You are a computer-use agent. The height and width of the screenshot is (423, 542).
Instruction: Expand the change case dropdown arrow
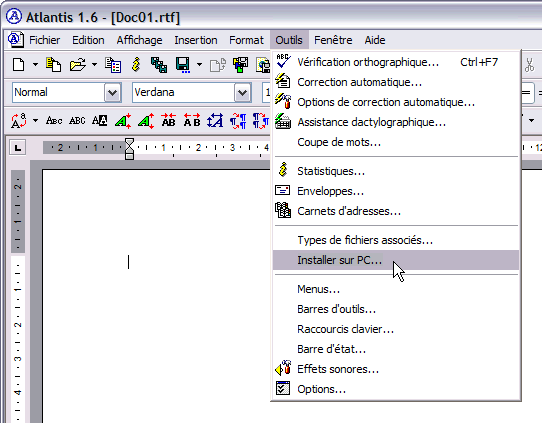(35, 121)
